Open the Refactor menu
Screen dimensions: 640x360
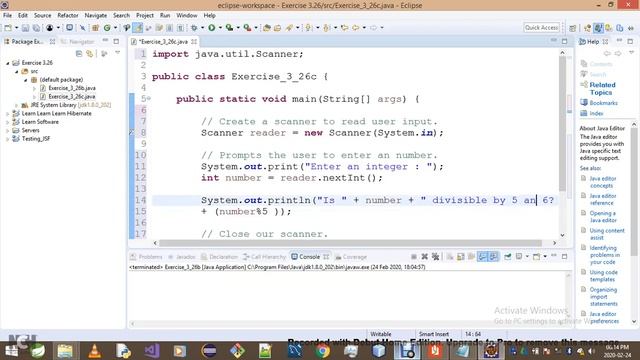[x=68, y=16]
